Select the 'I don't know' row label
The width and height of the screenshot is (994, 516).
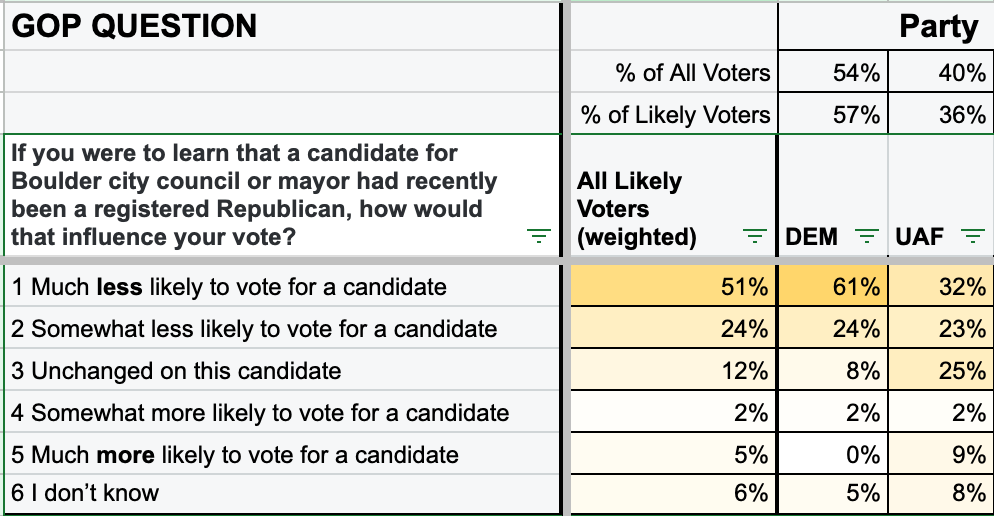(x=282, y=493)
